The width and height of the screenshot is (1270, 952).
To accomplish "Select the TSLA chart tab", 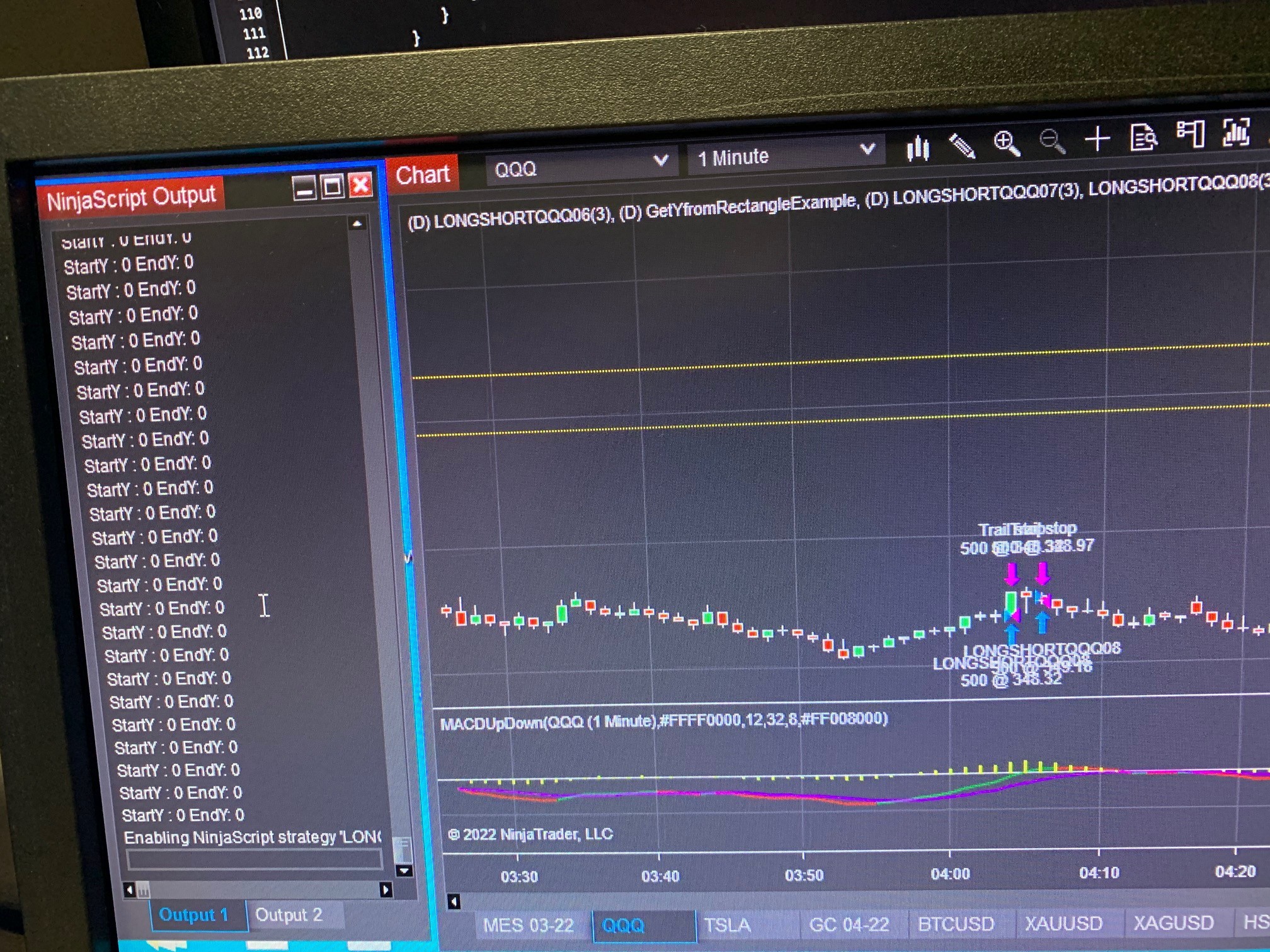I will tap(727, 925).
